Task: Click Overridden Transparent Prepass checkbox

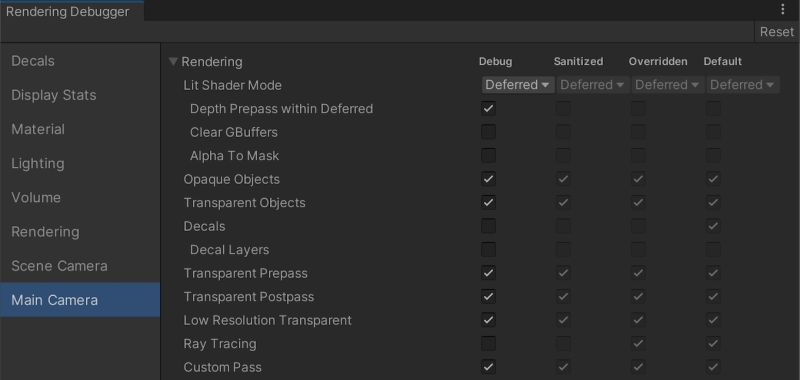Action: click(638, 272)
